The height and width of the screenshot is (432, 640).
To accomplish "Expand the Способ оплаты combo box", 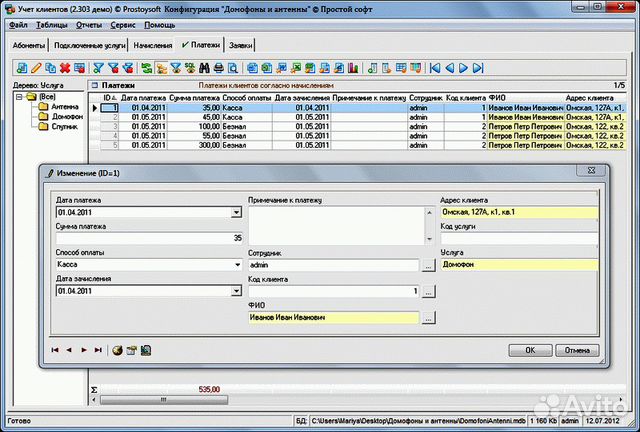I will 236,265.
